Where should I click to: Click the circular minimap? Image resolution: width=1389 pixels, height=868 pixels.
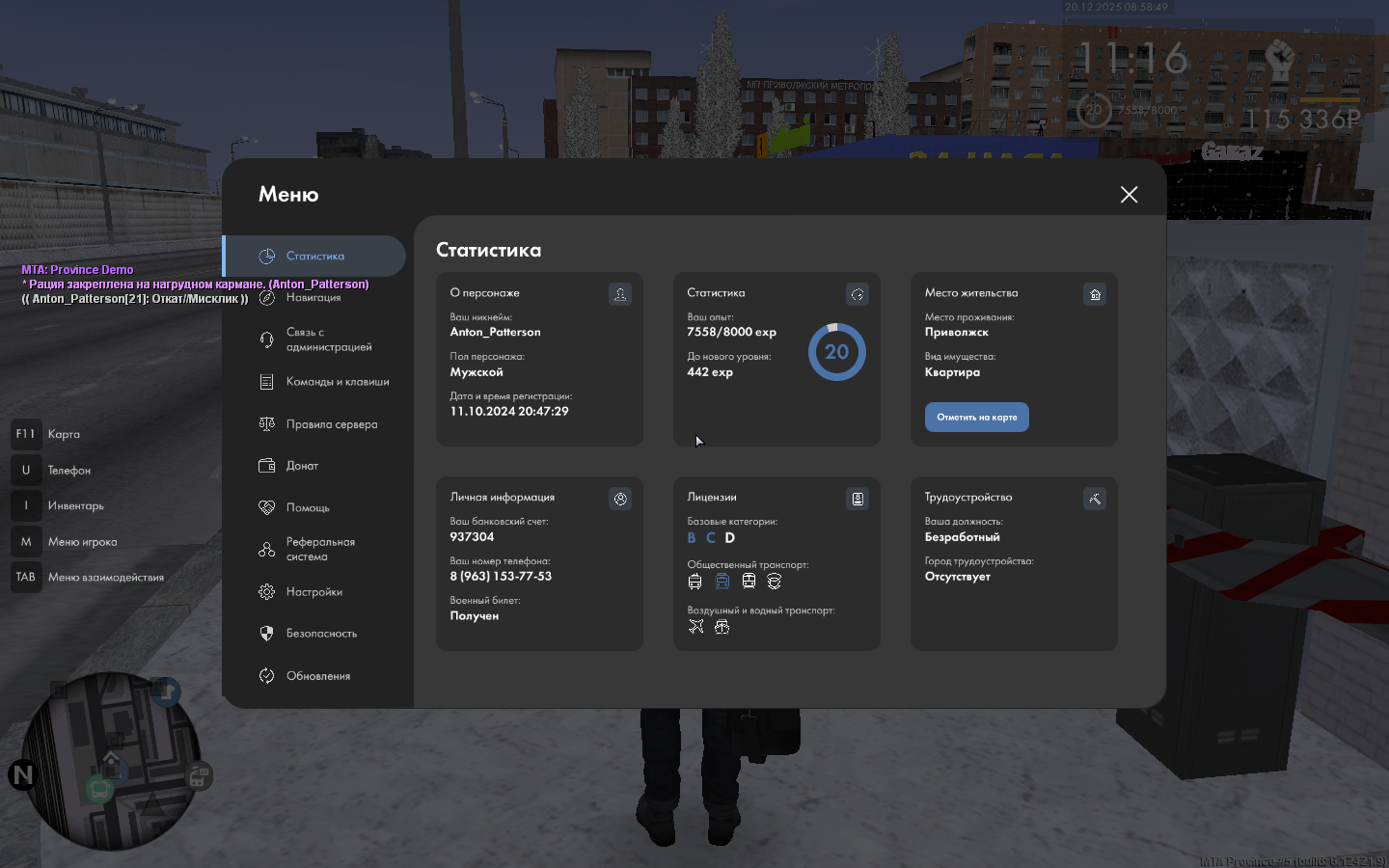coord(112,762)
